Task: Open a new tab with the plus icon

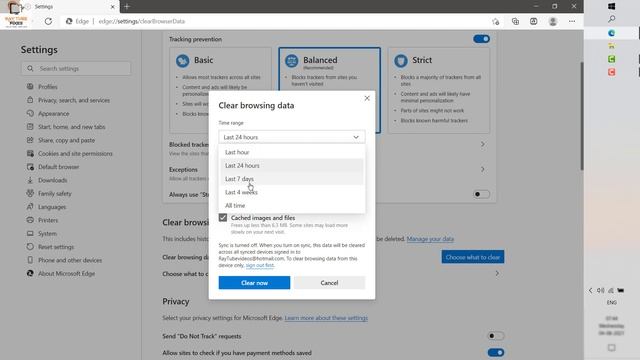Action: pyautogui.click(x=127, y=7)
